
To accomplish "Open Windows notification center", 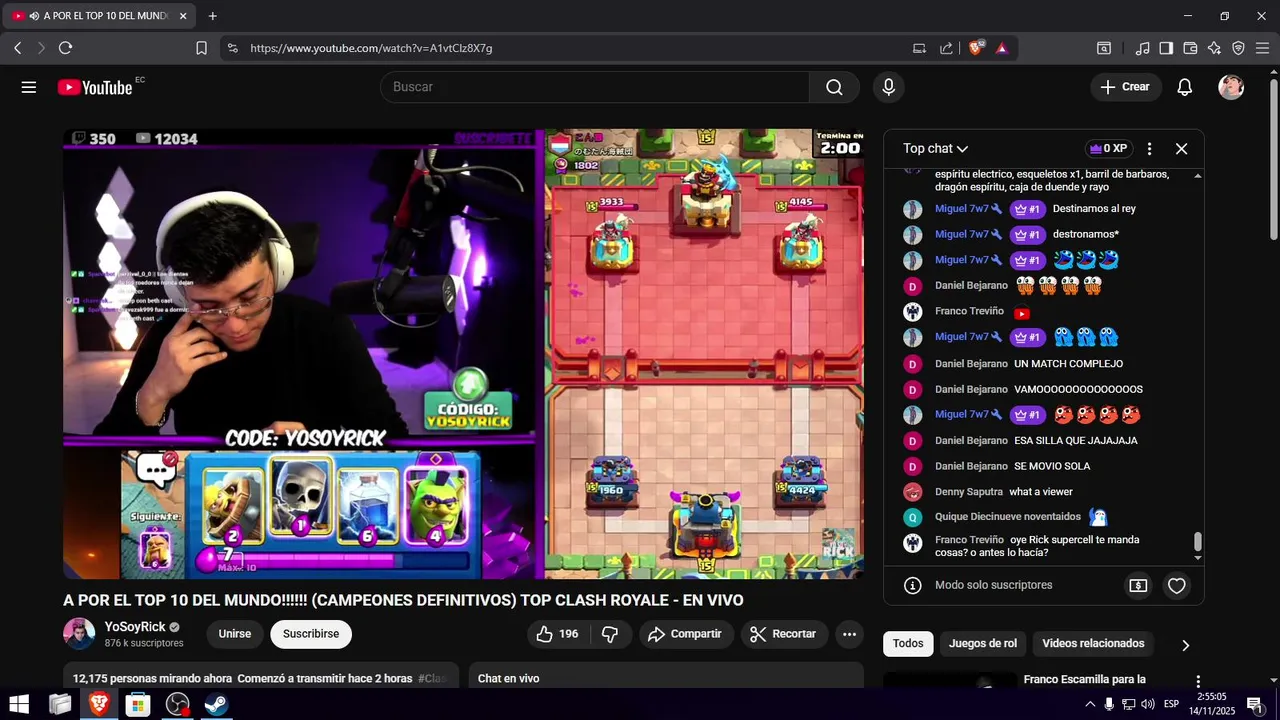I will [x=1254, y=704].
